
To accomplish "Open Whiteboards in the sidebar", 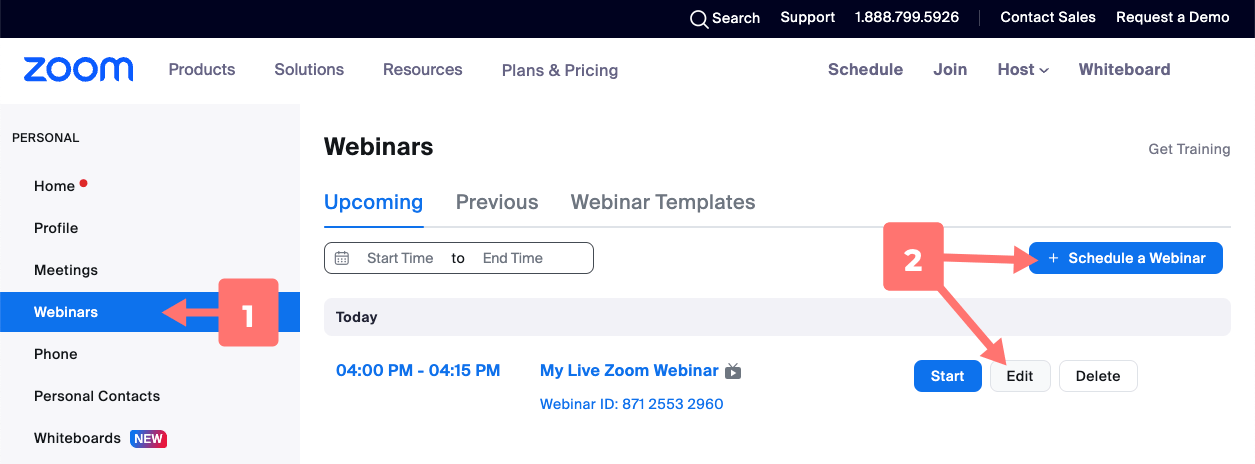I will click(x=77, y=438).
